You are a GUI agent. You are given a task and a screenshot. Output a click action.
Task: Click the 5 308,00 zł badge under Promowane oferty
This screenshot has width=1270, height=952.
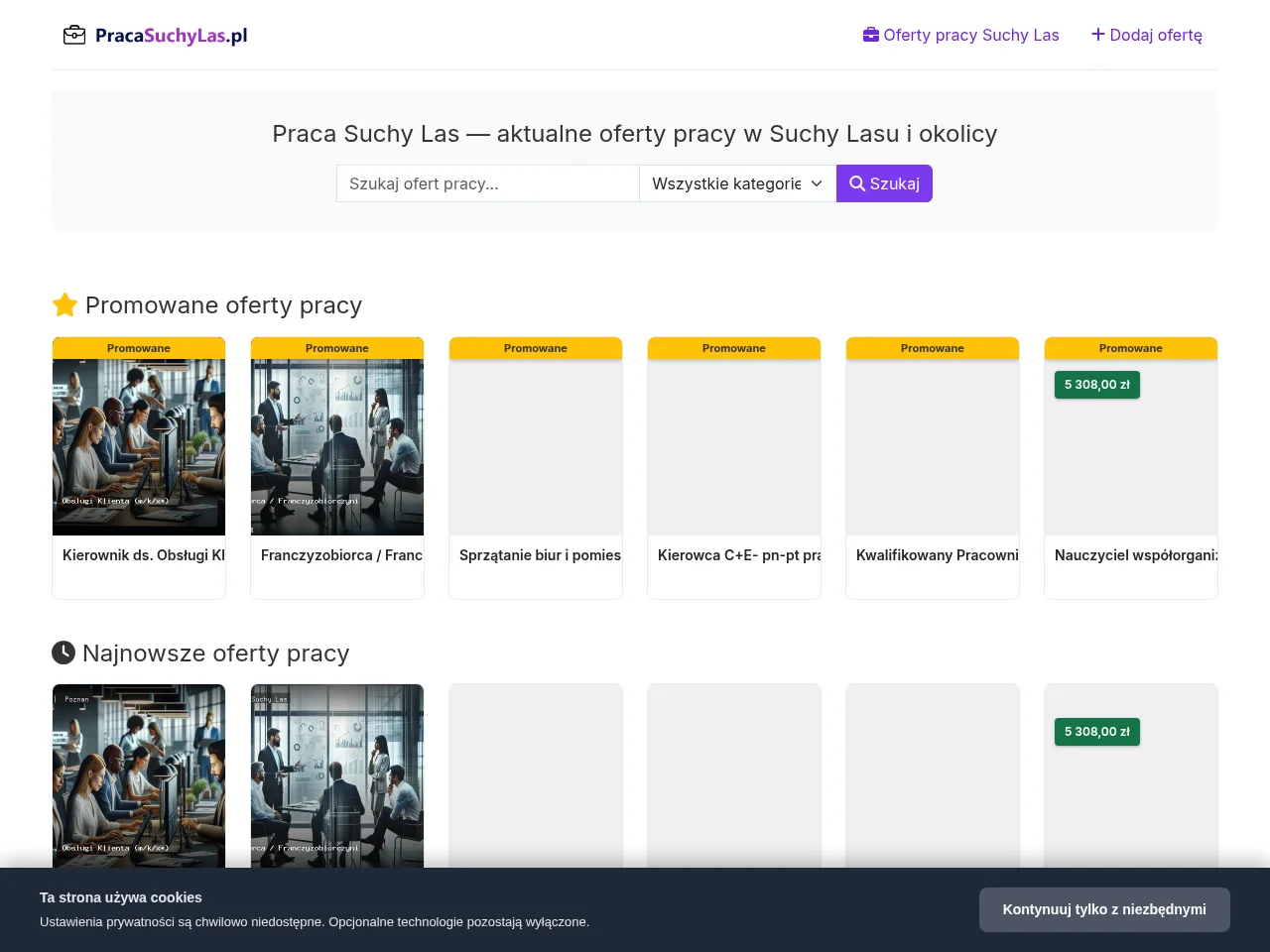[x=1097, y=385]
